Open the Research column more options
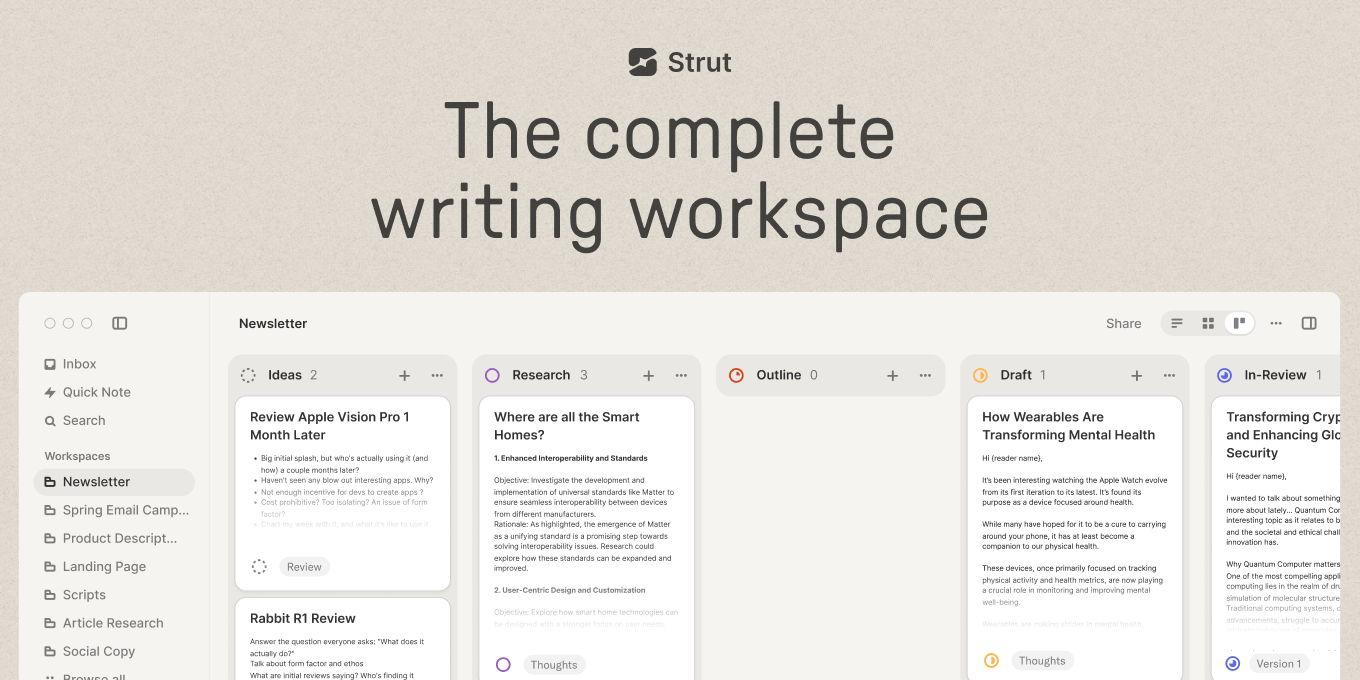The height and width of the screenshot is (680, 1360). [x=681, y=376]
